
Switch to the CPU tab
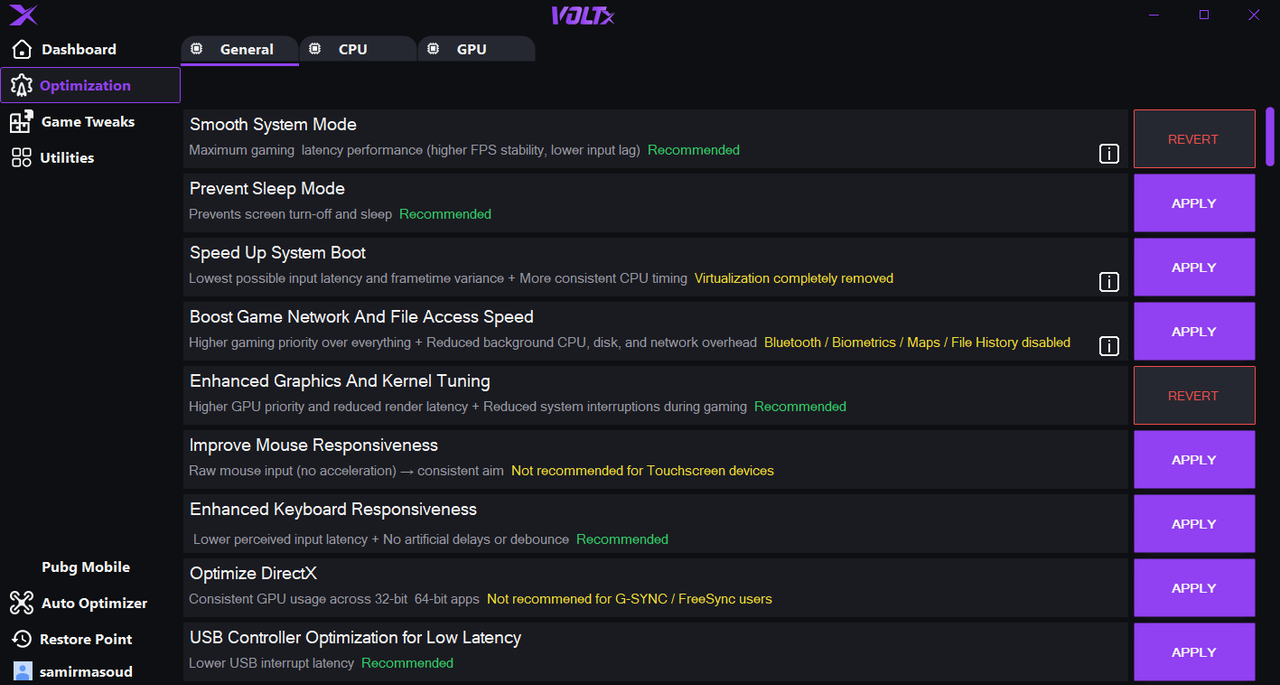click(358, 50)
